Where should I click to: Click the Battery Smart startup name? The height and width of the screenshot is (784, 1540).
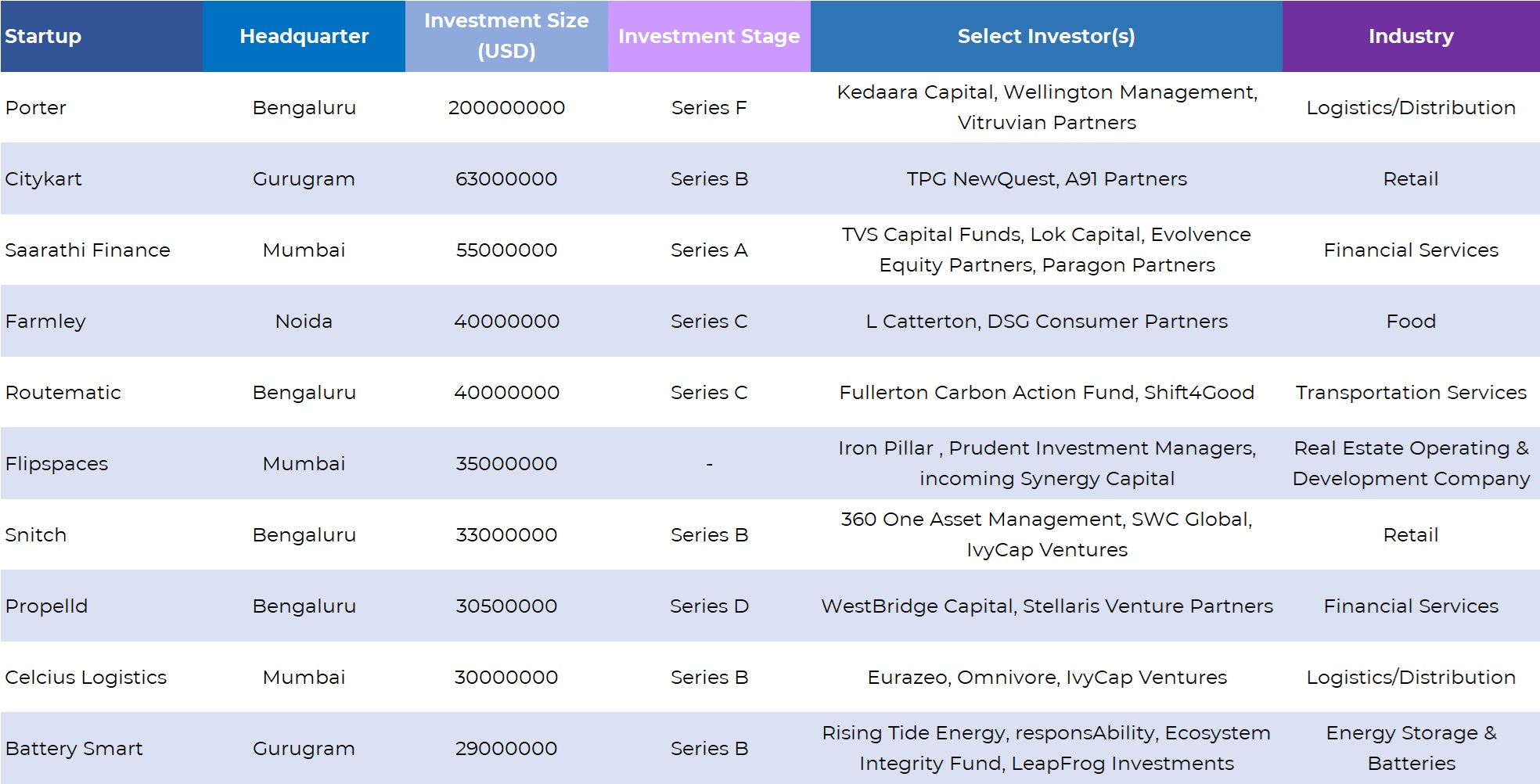(74, 748)
